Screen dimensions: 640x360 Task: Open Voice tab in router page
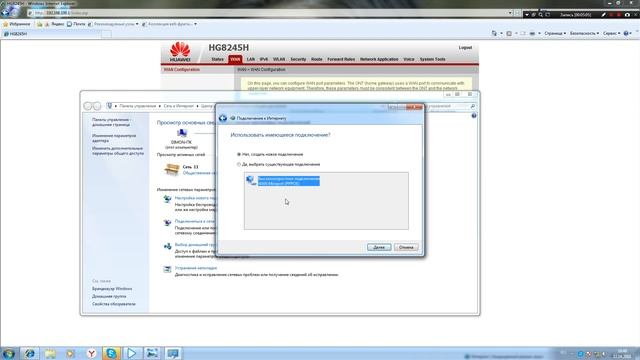click(409, 60)
